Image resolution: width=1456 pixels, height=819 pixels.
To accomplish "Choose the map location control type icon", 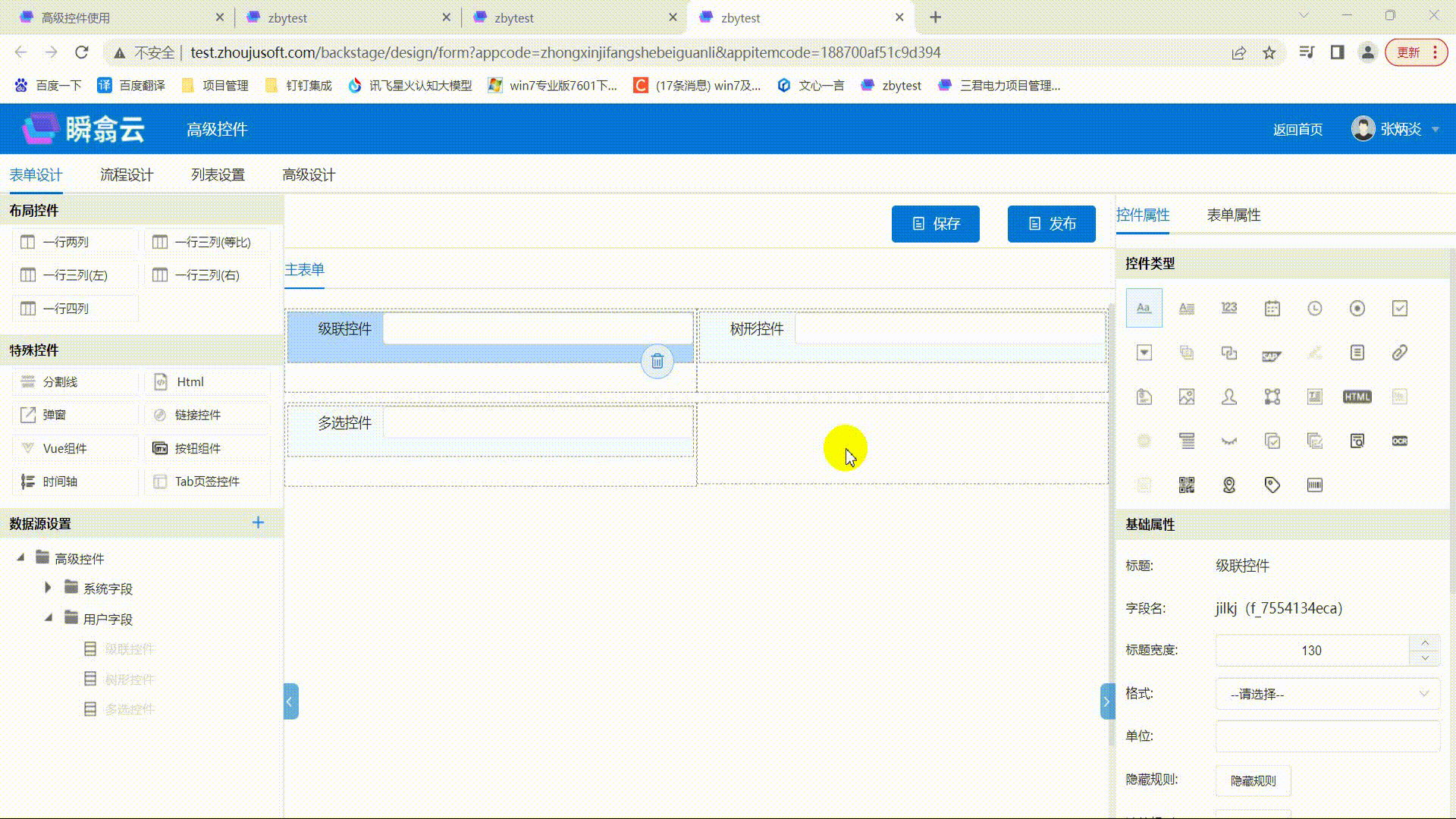I will pyautogui.click(x=1229, y=485).
